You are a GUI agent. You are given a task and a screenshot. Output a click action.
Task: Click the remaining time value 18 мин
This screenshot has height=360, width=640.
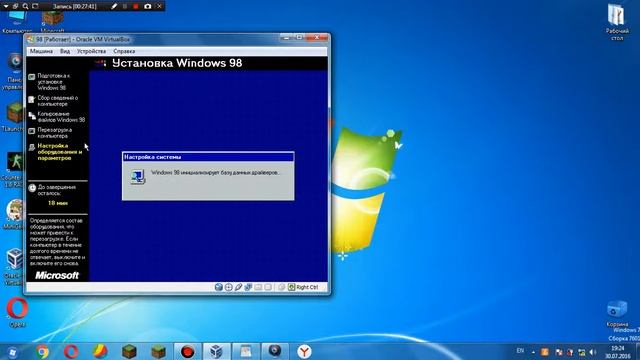pos(58,203)
